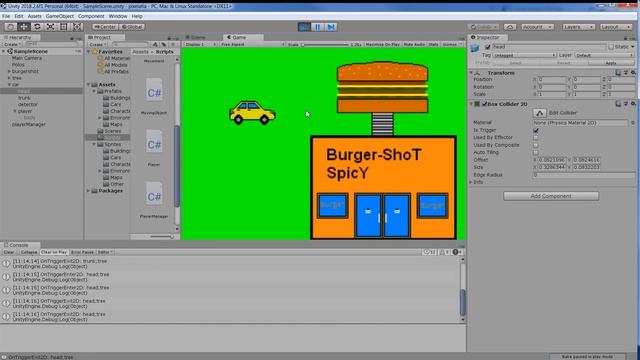Toggle Clear on Play in Console

[54, 252]
